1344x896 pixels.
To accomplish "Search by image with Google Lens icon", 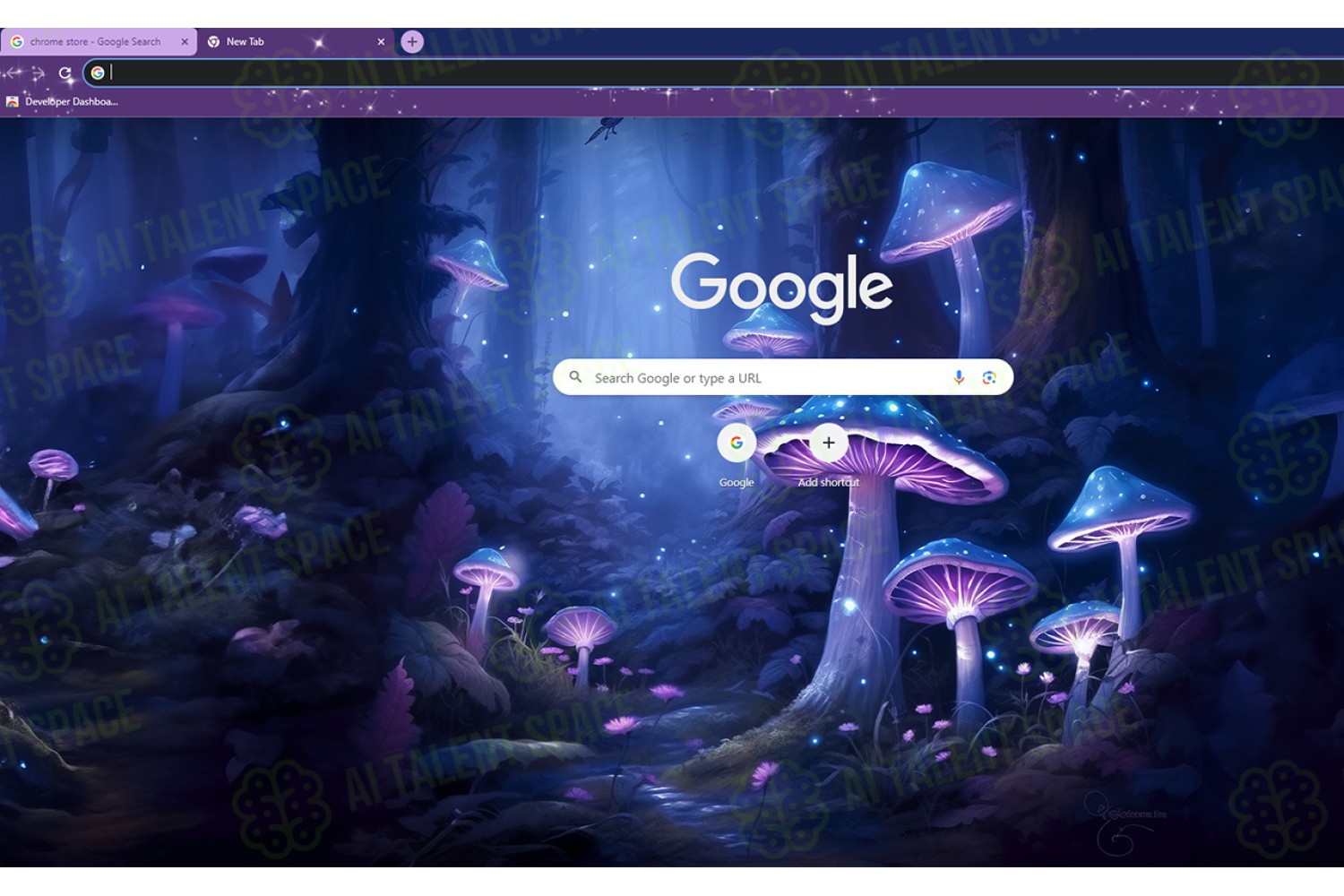I will tap(989, 377).
